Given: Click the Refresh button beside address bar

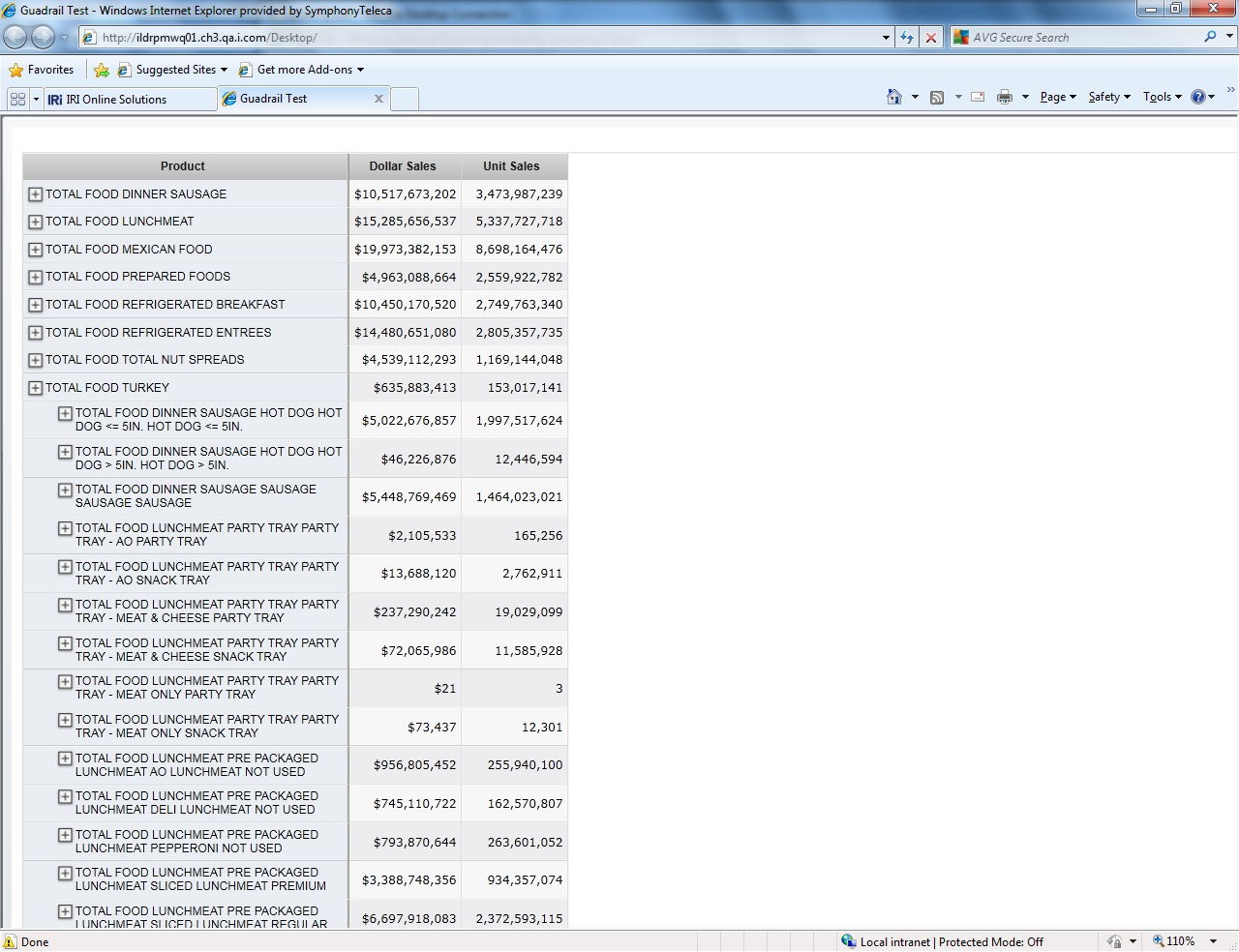Looking at the screenshot, I should point(907,38).
